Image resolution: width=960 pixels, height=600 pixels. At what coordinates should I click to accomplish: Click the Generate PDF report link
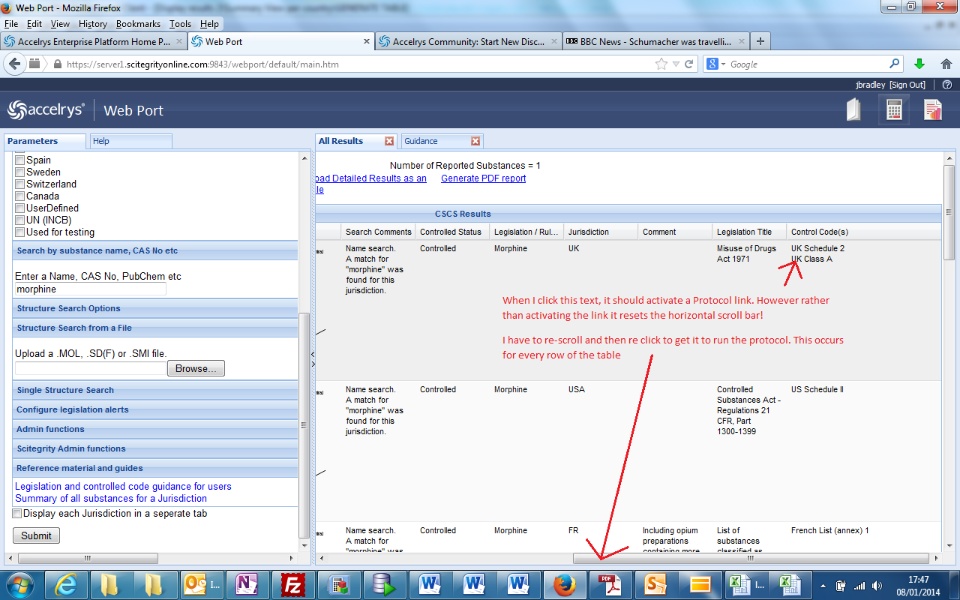[483, 178]
